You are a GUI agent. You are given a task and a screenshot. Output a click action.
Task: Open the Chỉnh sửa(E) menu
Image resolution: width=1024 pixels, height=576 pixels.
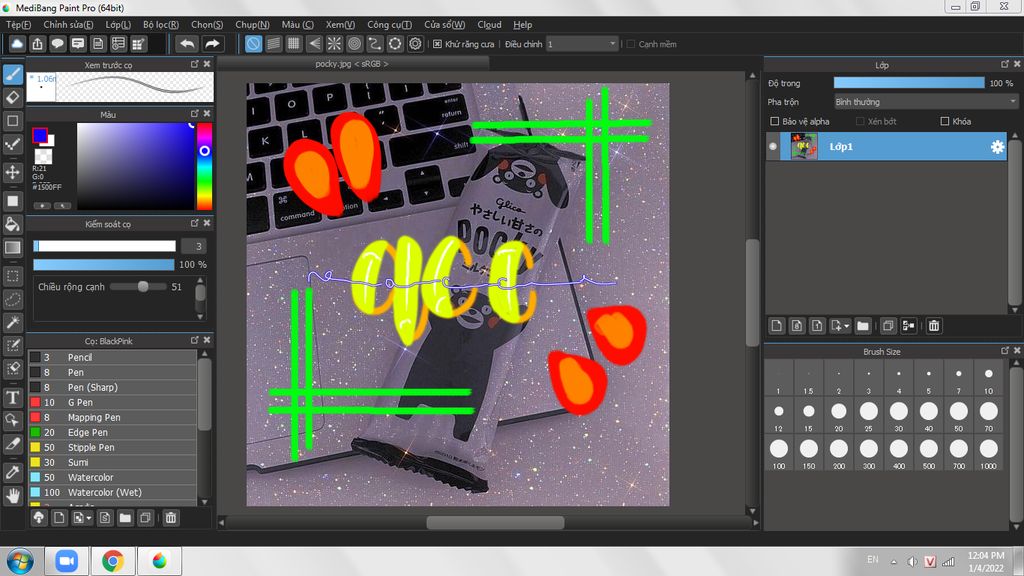coord(68,24)
